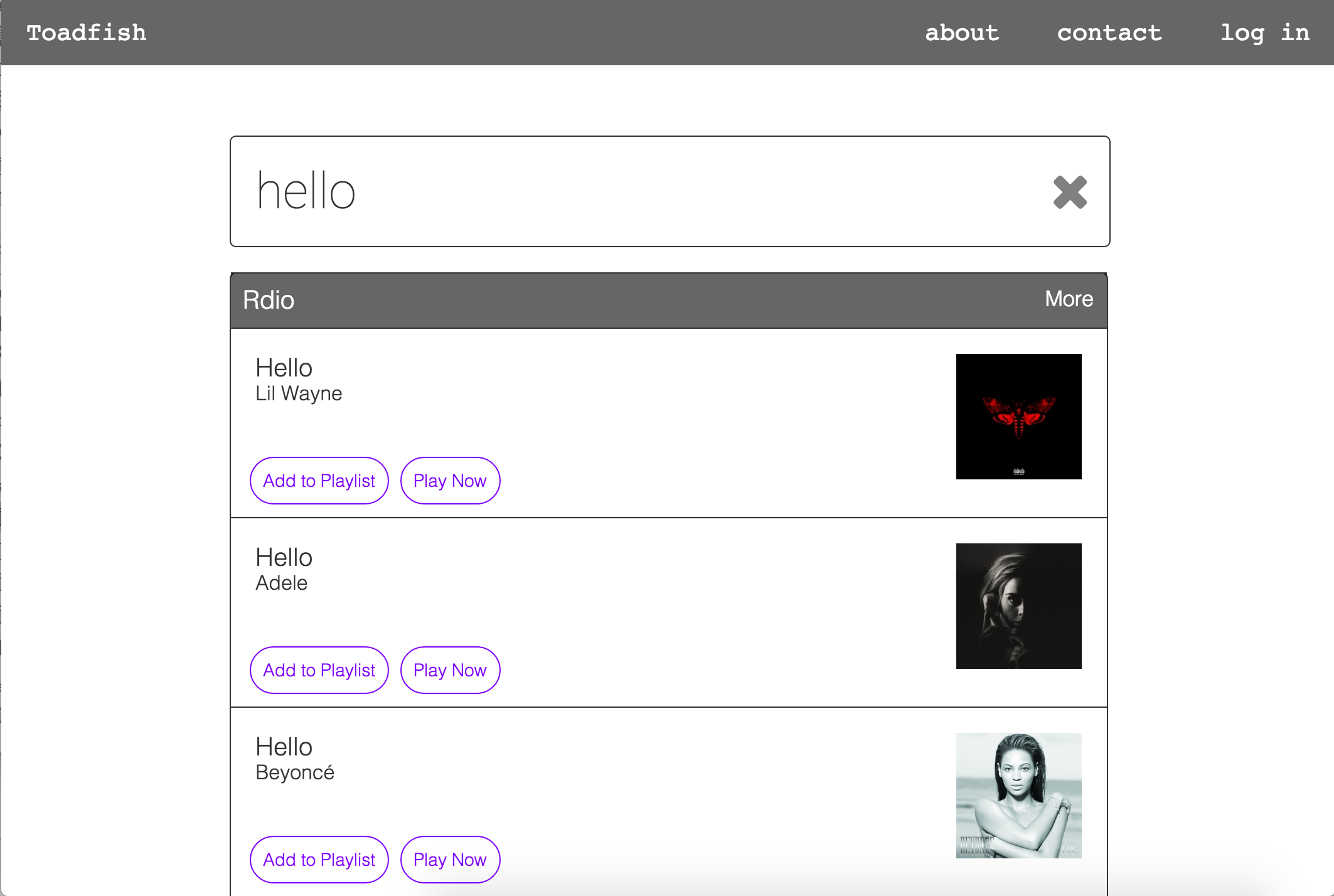Image resolution: width=1334 pixels, height=896 pixels.
Task: Click the Beyoncé album cover thumbnail
Action: click(x=1018, y=796)
